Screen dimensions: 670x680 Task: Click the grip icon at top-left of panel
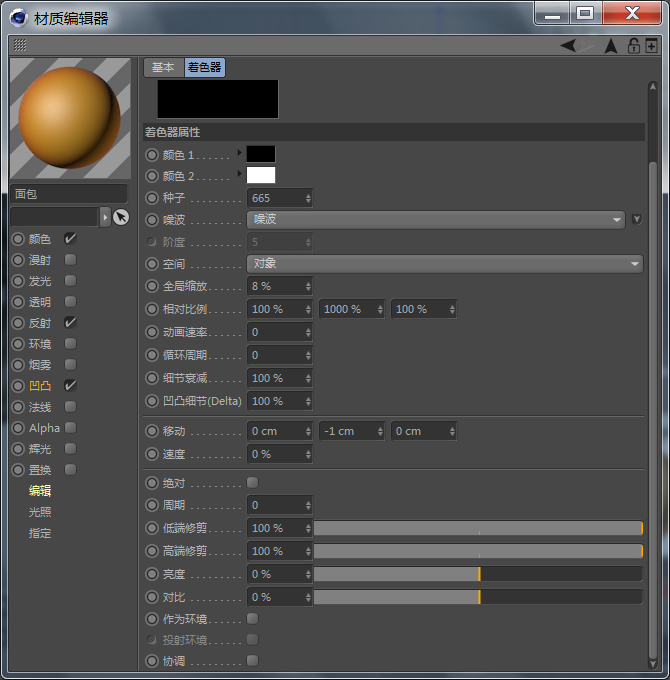click(x=20, y=45)
